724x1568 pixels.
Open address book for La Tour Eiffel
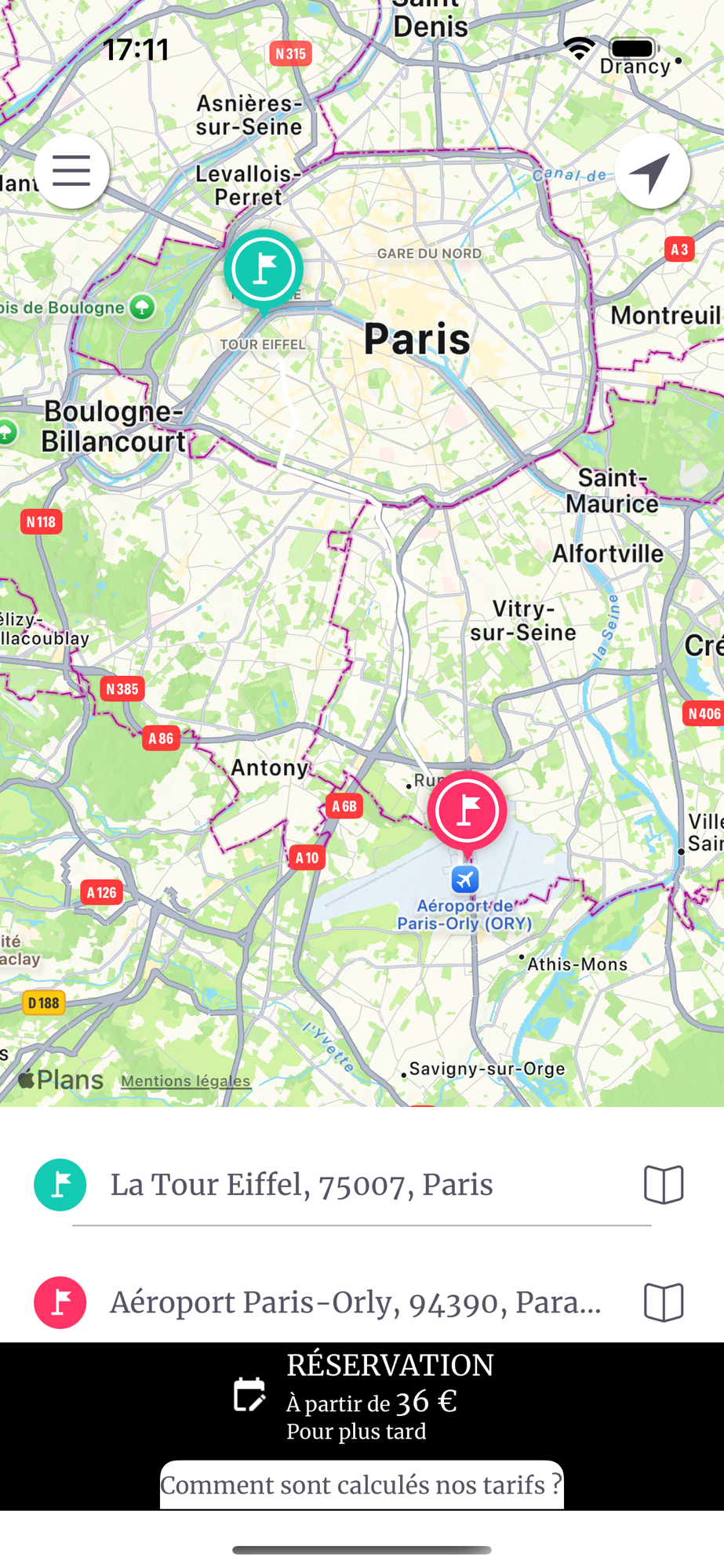pyautogui.click(x=664, y=1185)
